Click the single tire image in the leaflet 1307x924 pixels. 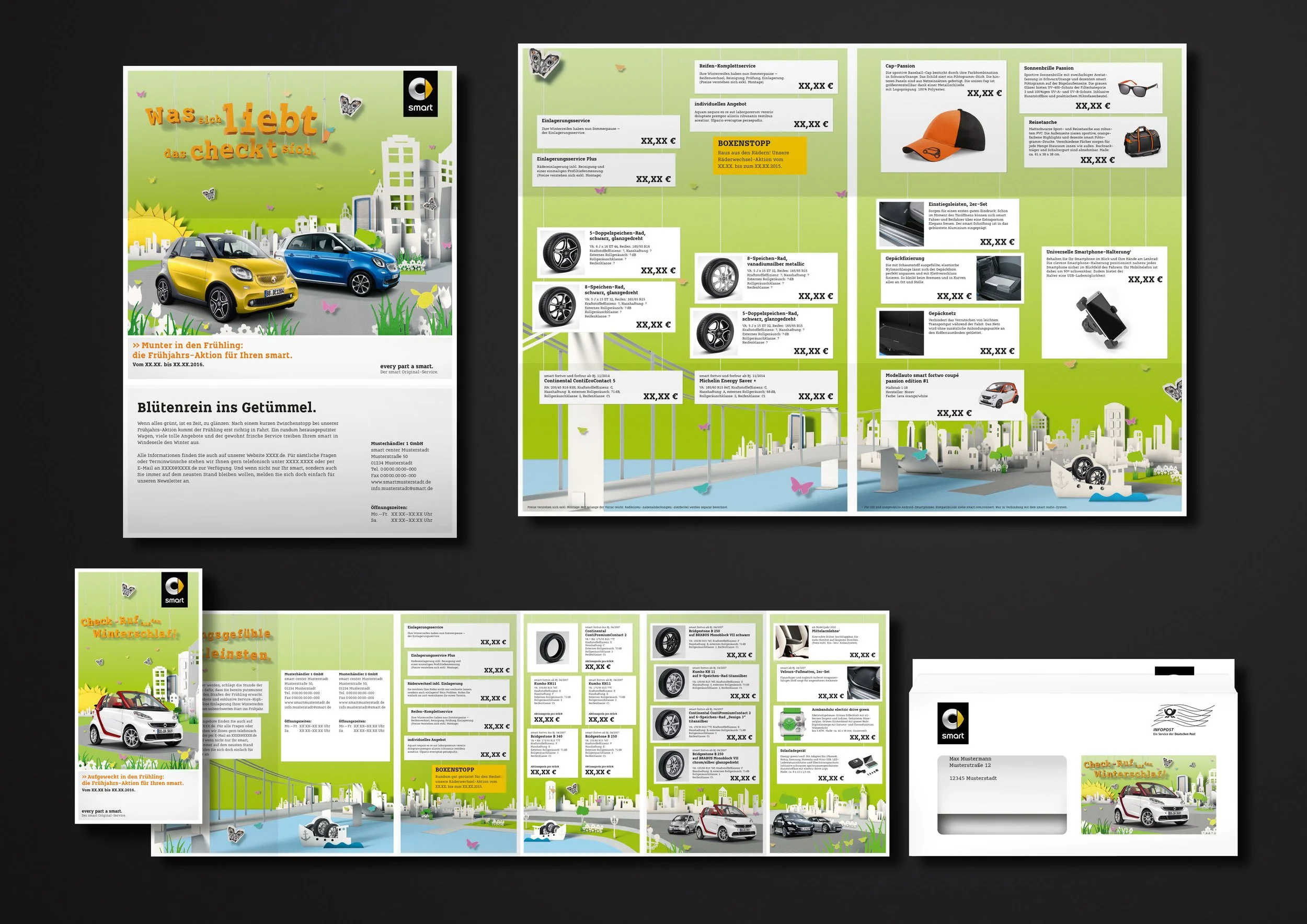[553, 647]
